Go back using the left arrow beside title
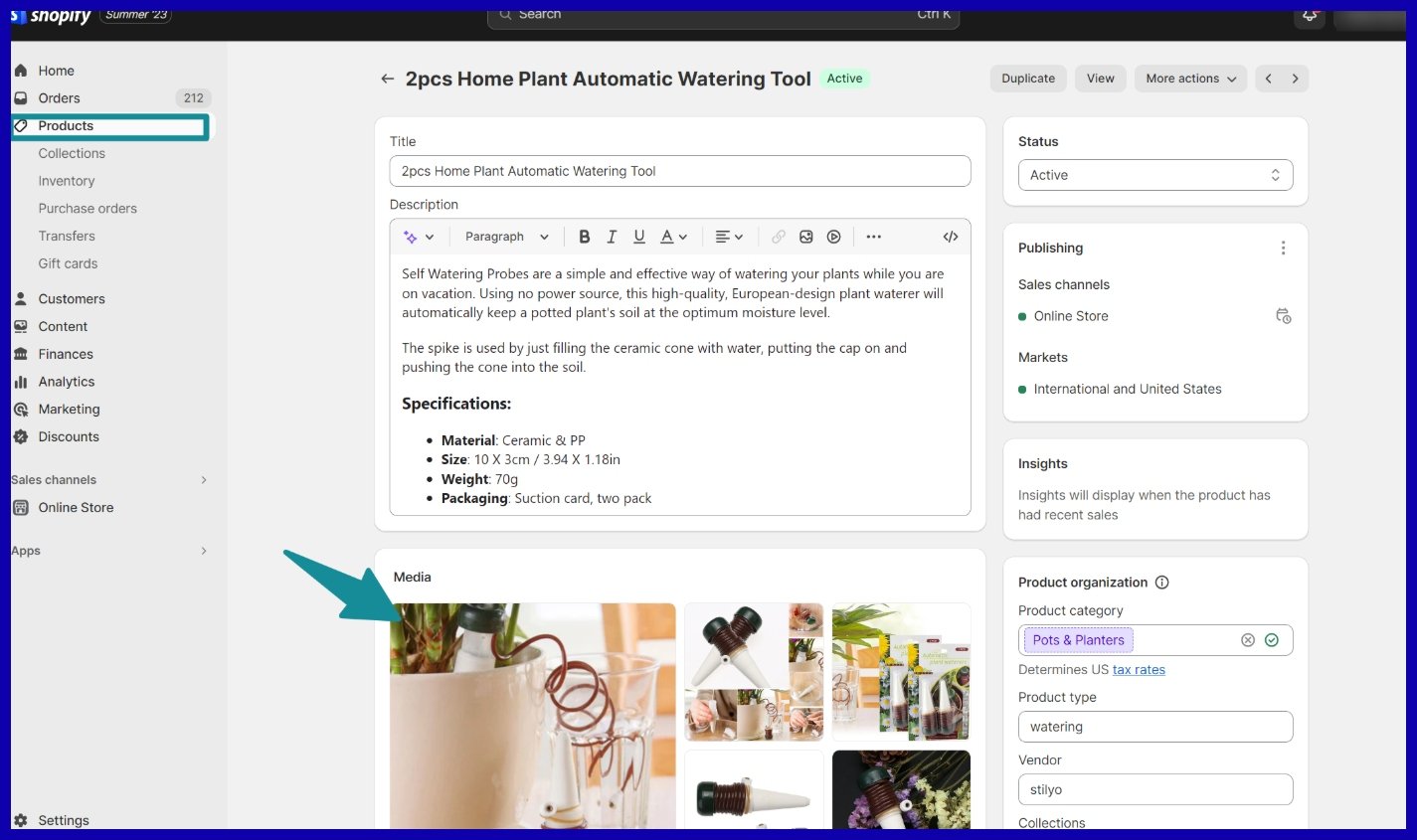This screenshot has height=840, width=1417. click(x=388, y=79)
